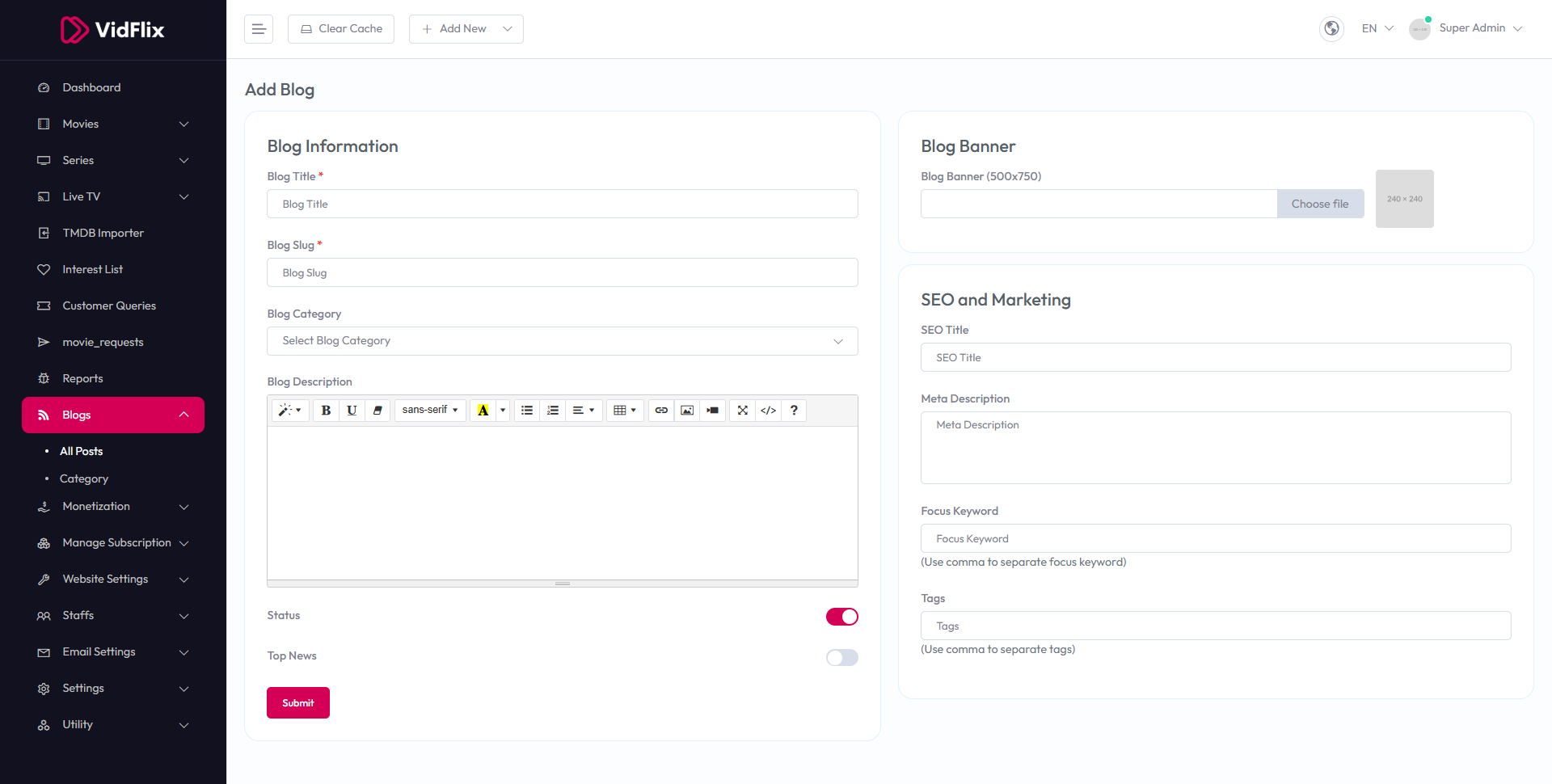
Task: Insert an unordered bullet list
Action: tap(527, 411)
